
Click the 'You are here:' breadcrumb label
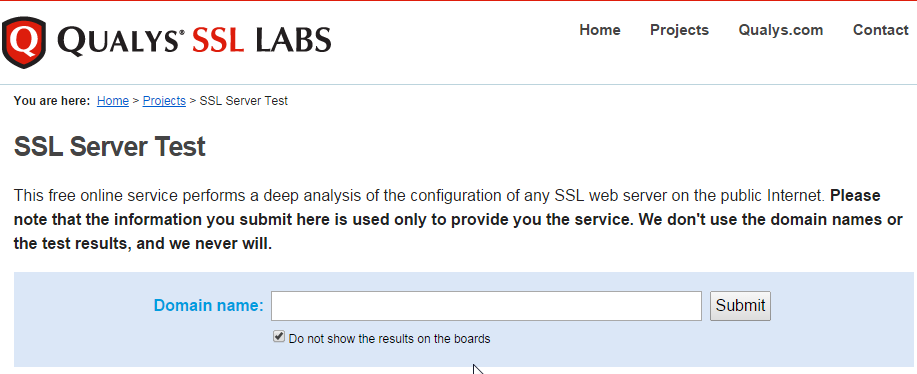(52, 101)
